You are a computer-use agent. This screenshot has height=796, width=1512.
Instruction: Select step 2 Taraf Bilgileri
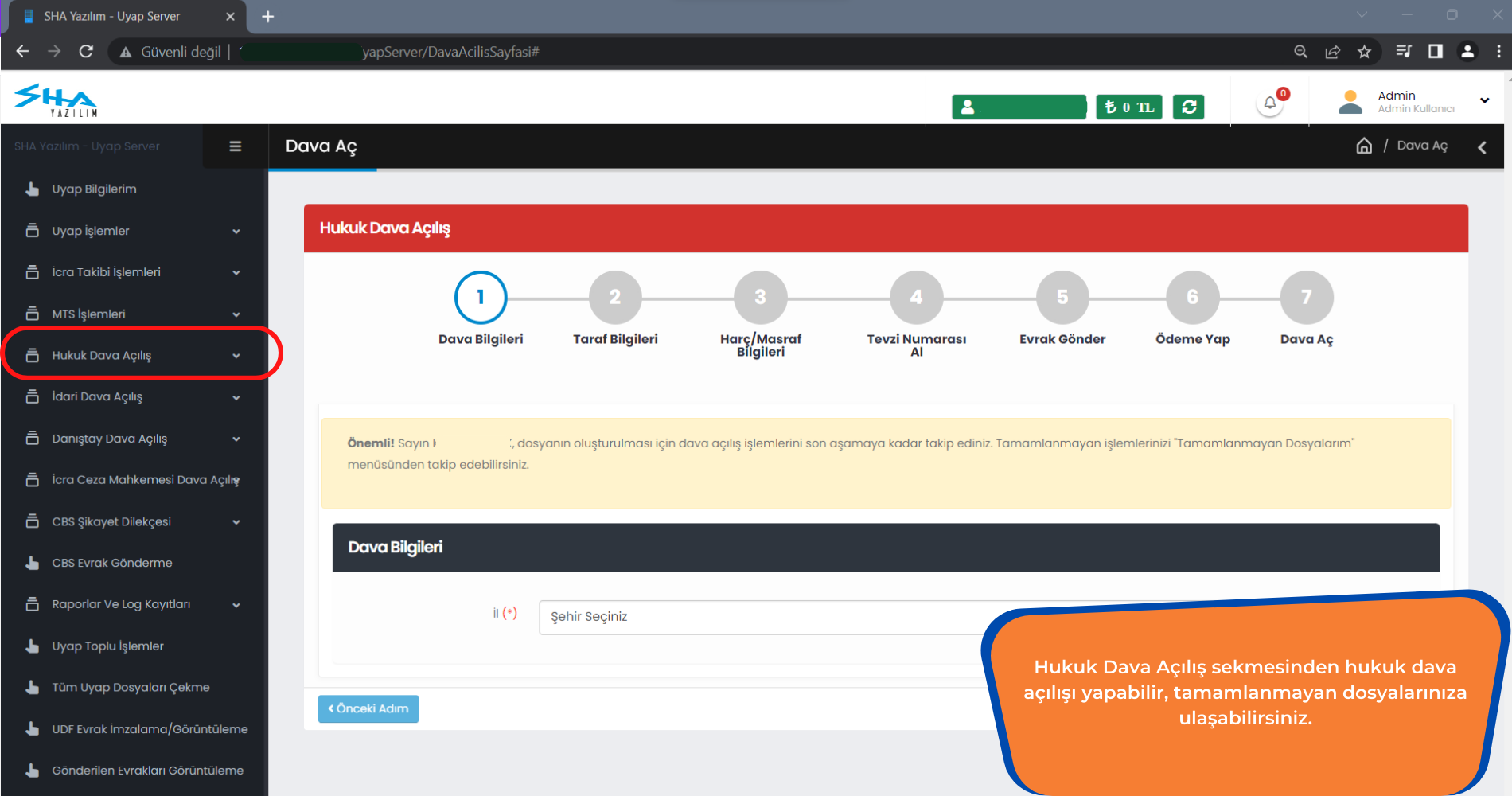[x=615, y=298]
